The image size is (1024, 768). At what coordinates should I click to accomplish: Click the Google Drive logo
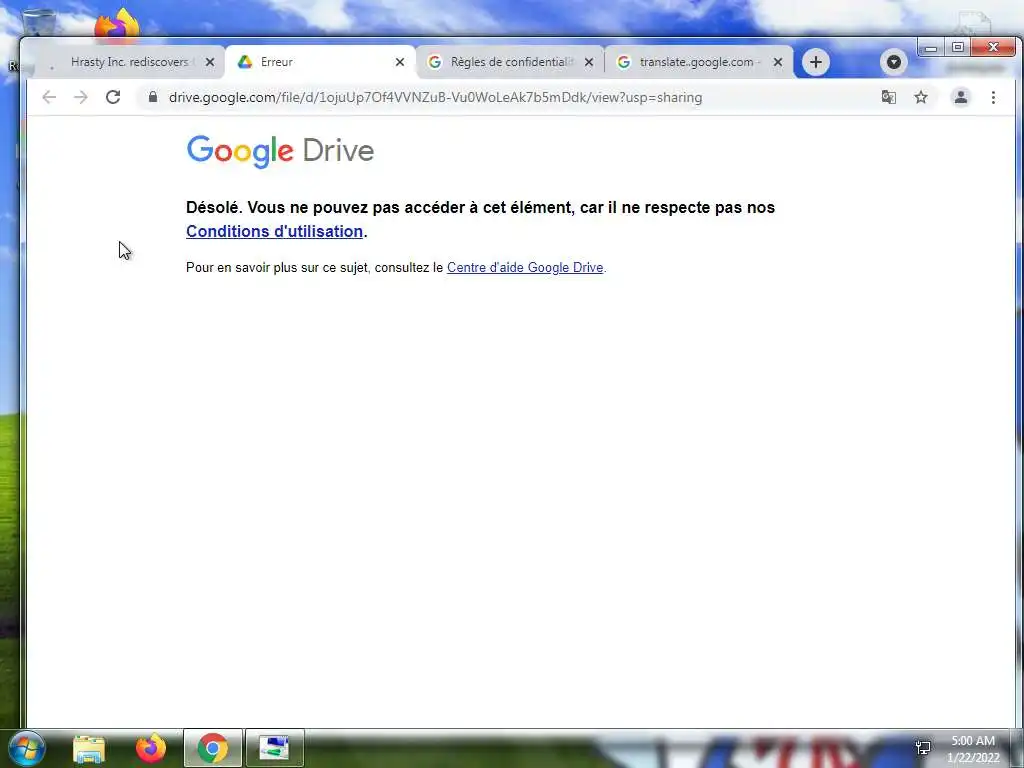280,152
